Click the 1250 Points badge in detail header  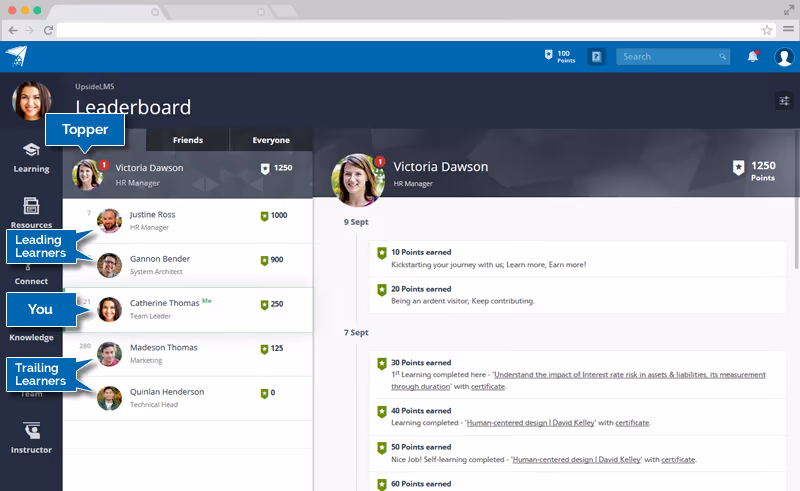[x=754, y=170]
